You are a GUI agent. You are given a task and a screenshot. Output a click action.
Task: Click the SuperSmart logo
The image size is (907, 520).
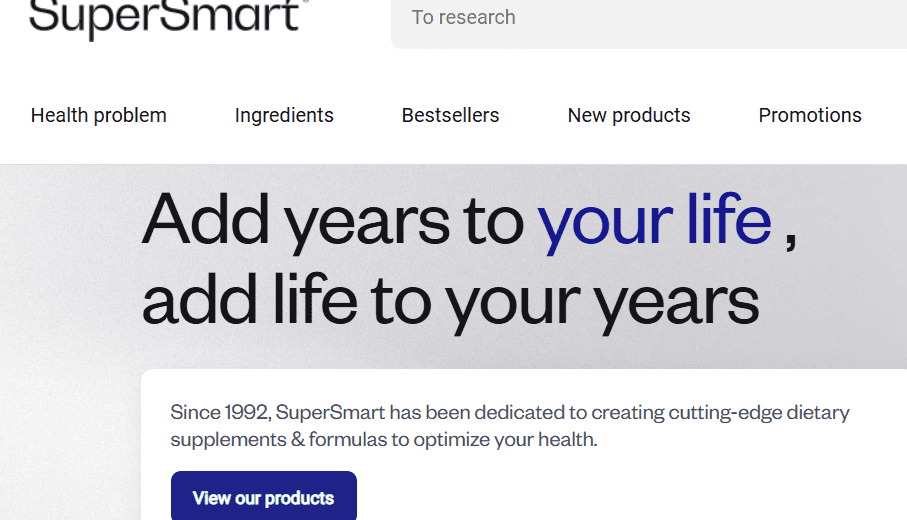165,17
